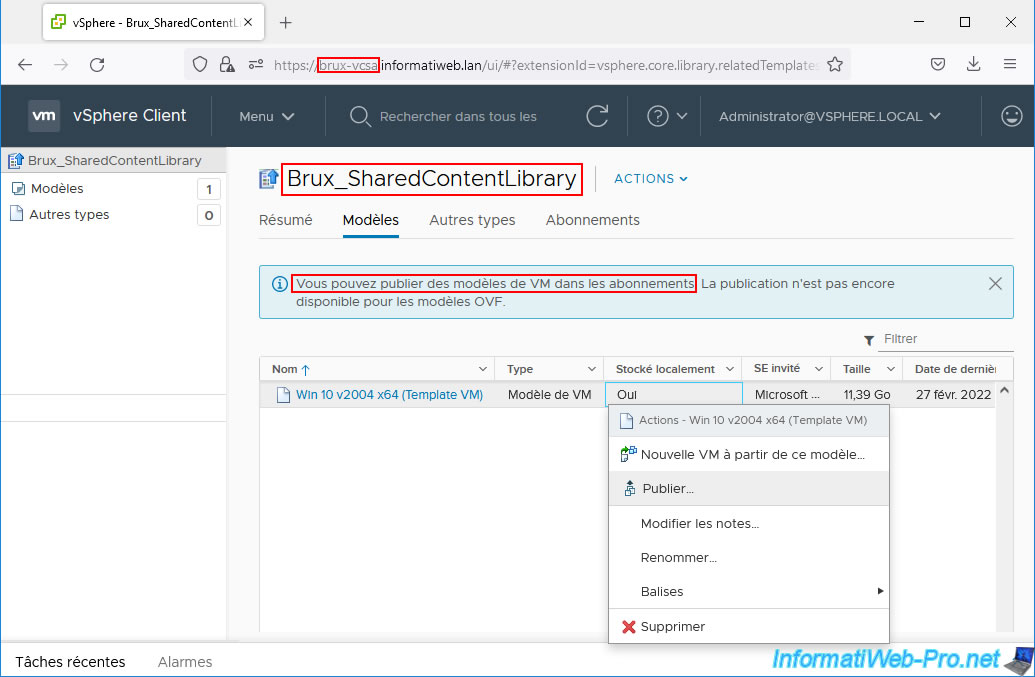Open the Pocket save icon

coord(938,65)
